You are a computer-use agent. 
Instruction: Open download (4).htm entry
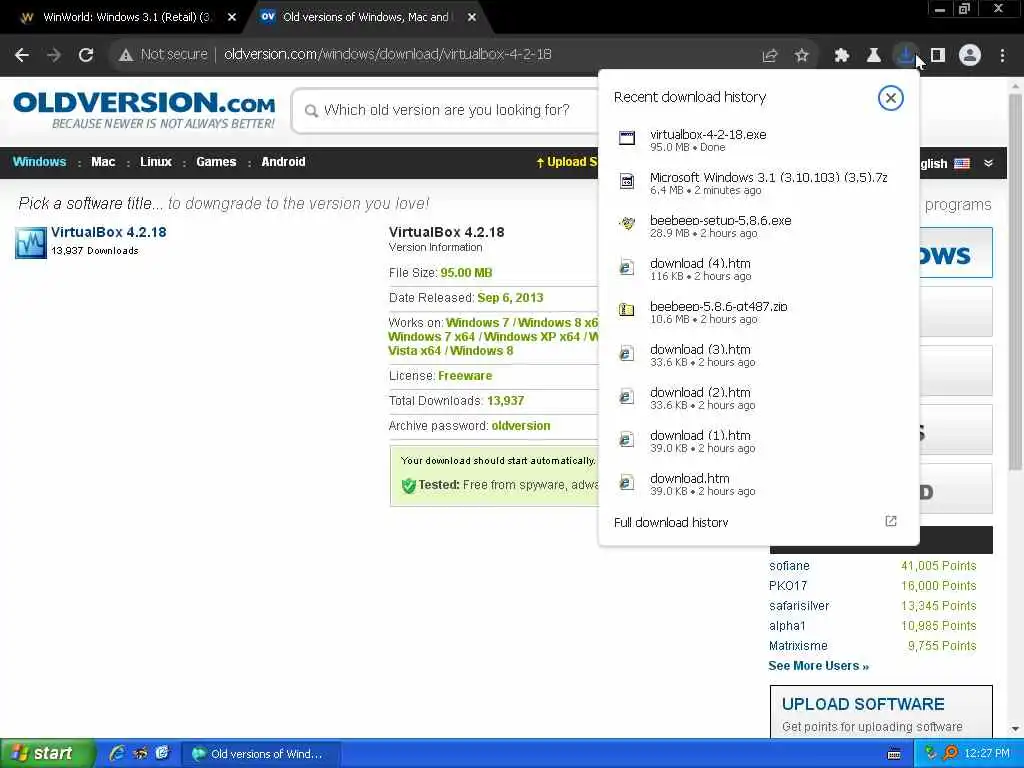[759, 269]
